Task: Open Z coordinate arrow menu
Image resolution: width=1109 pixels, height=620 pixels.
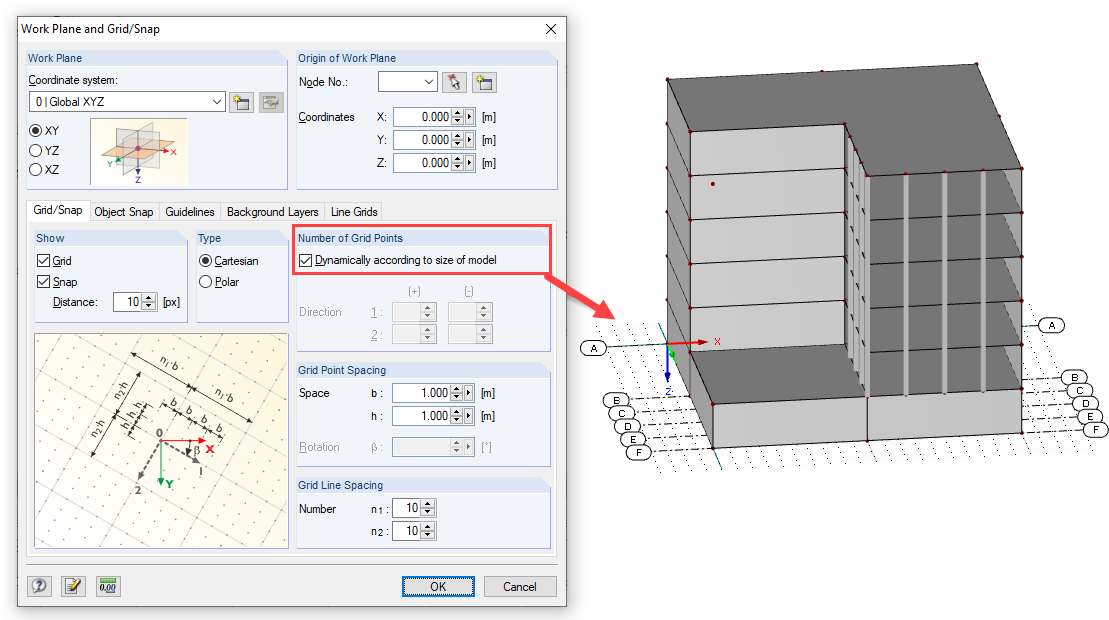Action: [x=470, y=163]
